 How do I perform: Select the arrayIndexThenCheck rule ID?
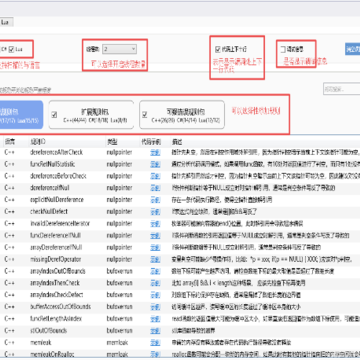(55, 283)
